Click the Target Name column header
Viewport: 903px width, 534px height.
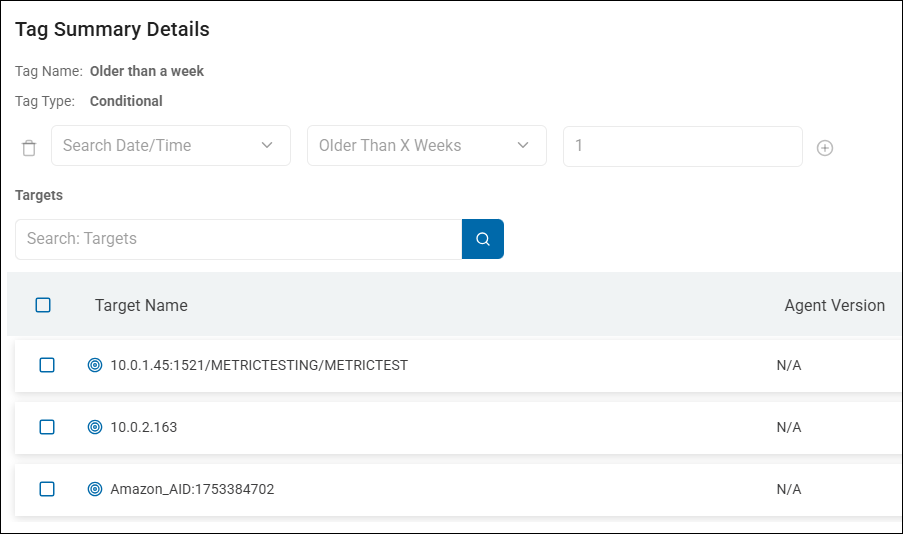(141, 305)
